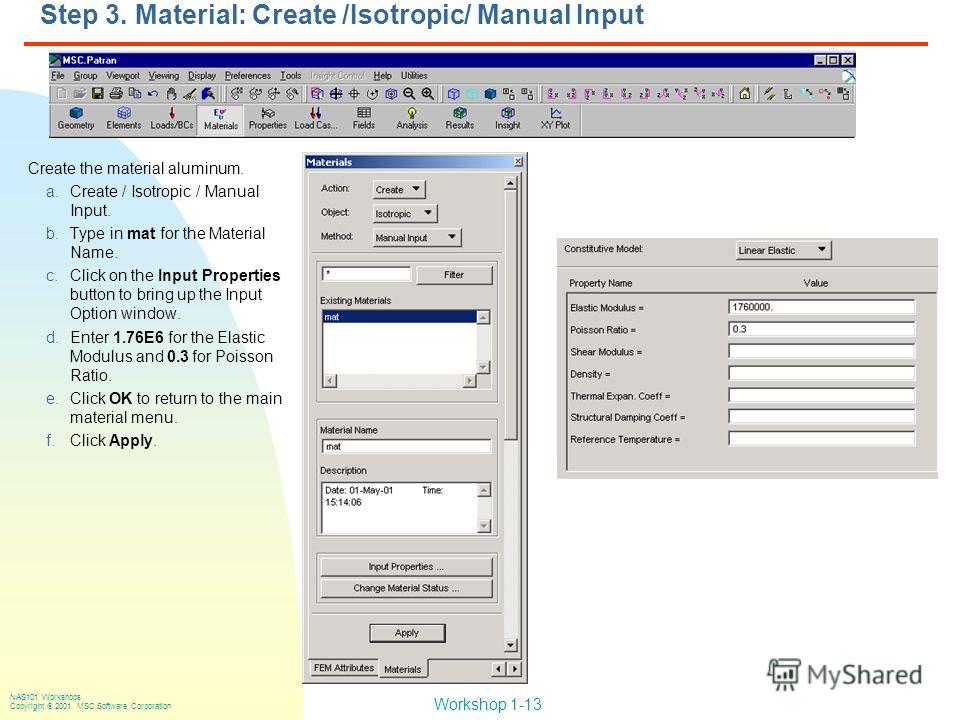Click the Shear Modulus value field
Image resolution: width=960 pixels, height=720 pixels.
[822, 351]
